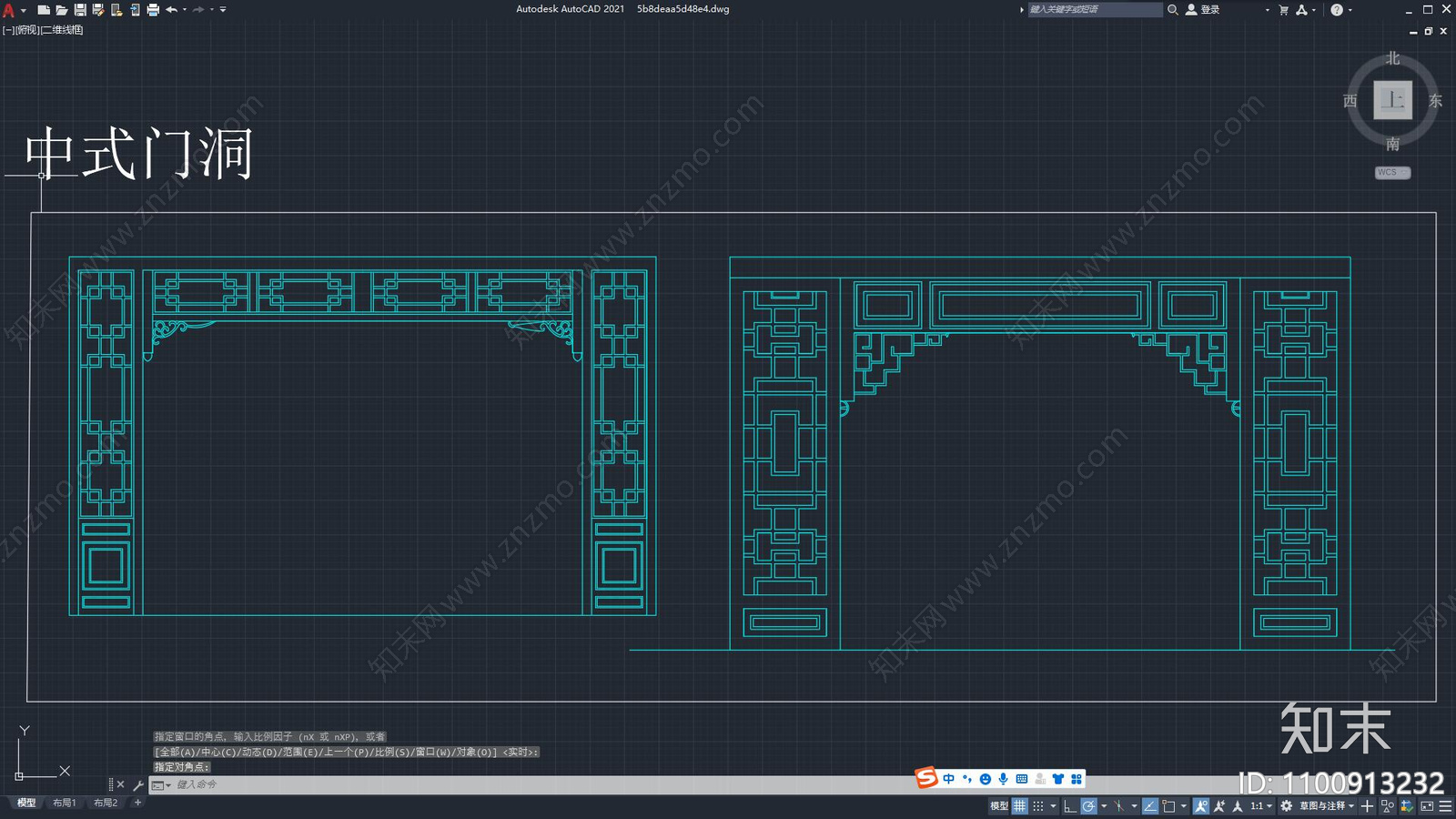
Task: Open the WCS coordinate system dropdown
Action: click(x=1393, y=172)
